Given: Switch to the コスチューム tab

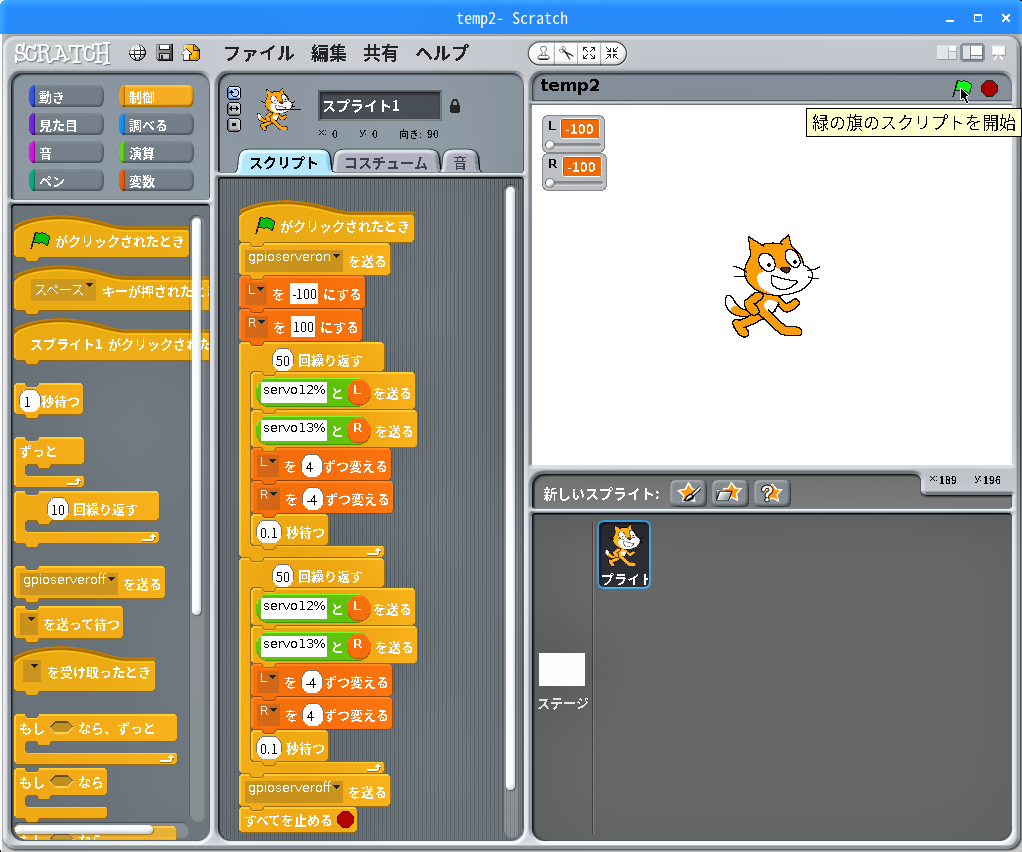Looking at the screenshot, I should 386,162.
